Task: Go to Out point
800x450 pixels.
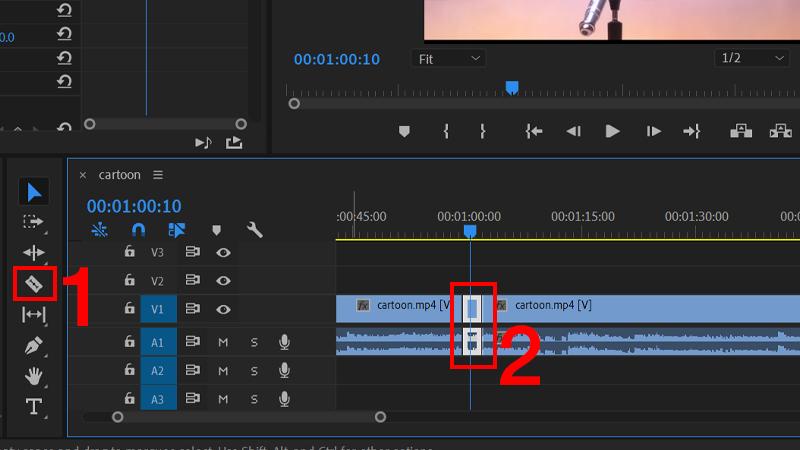Action: pyautogui.click(x=692, y=132)
